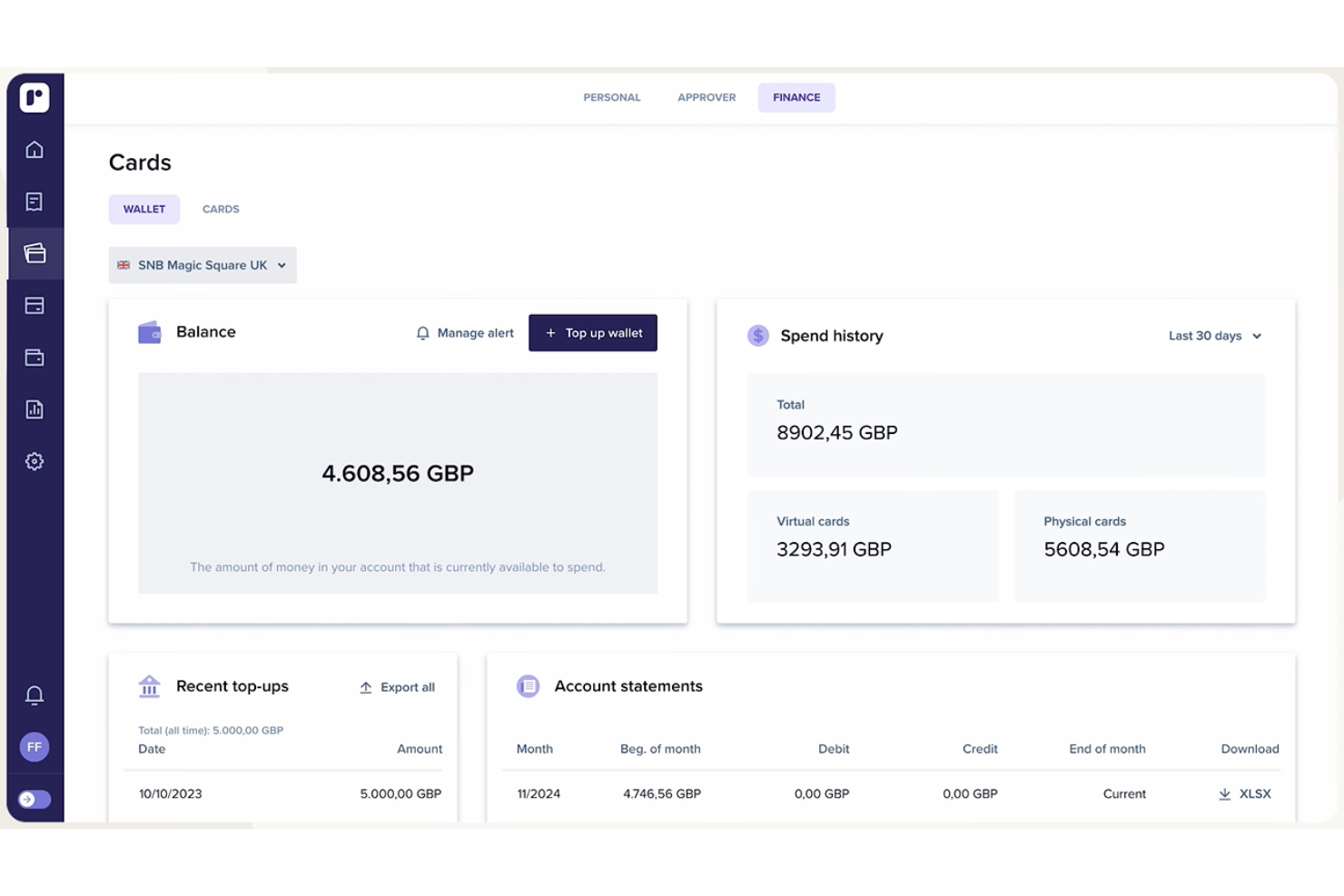The image size is (1344, 896).
Task: Switch to the Wallet toggle view
Action: coord(143,209)
